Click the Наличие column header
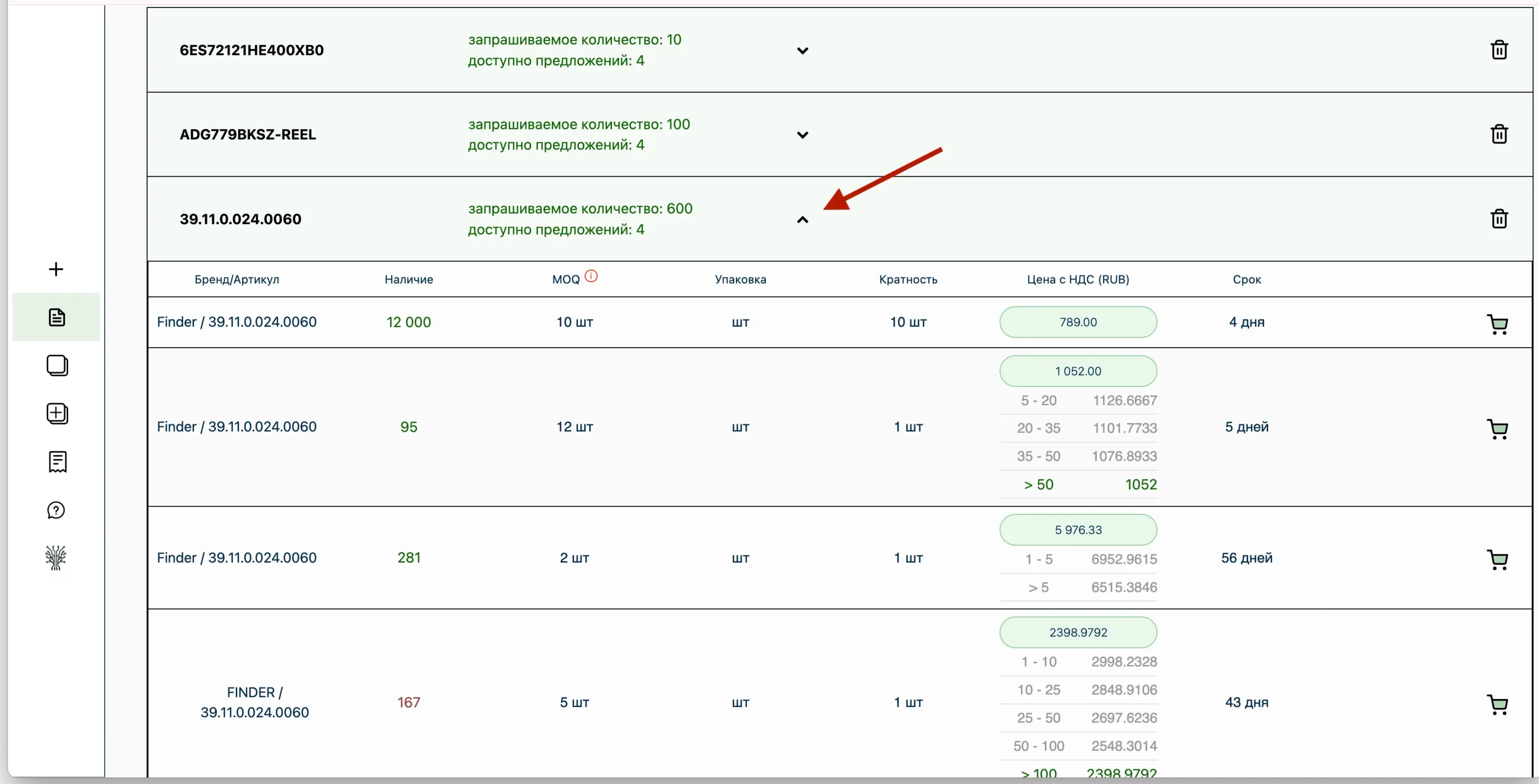 [x=409, y=280]
